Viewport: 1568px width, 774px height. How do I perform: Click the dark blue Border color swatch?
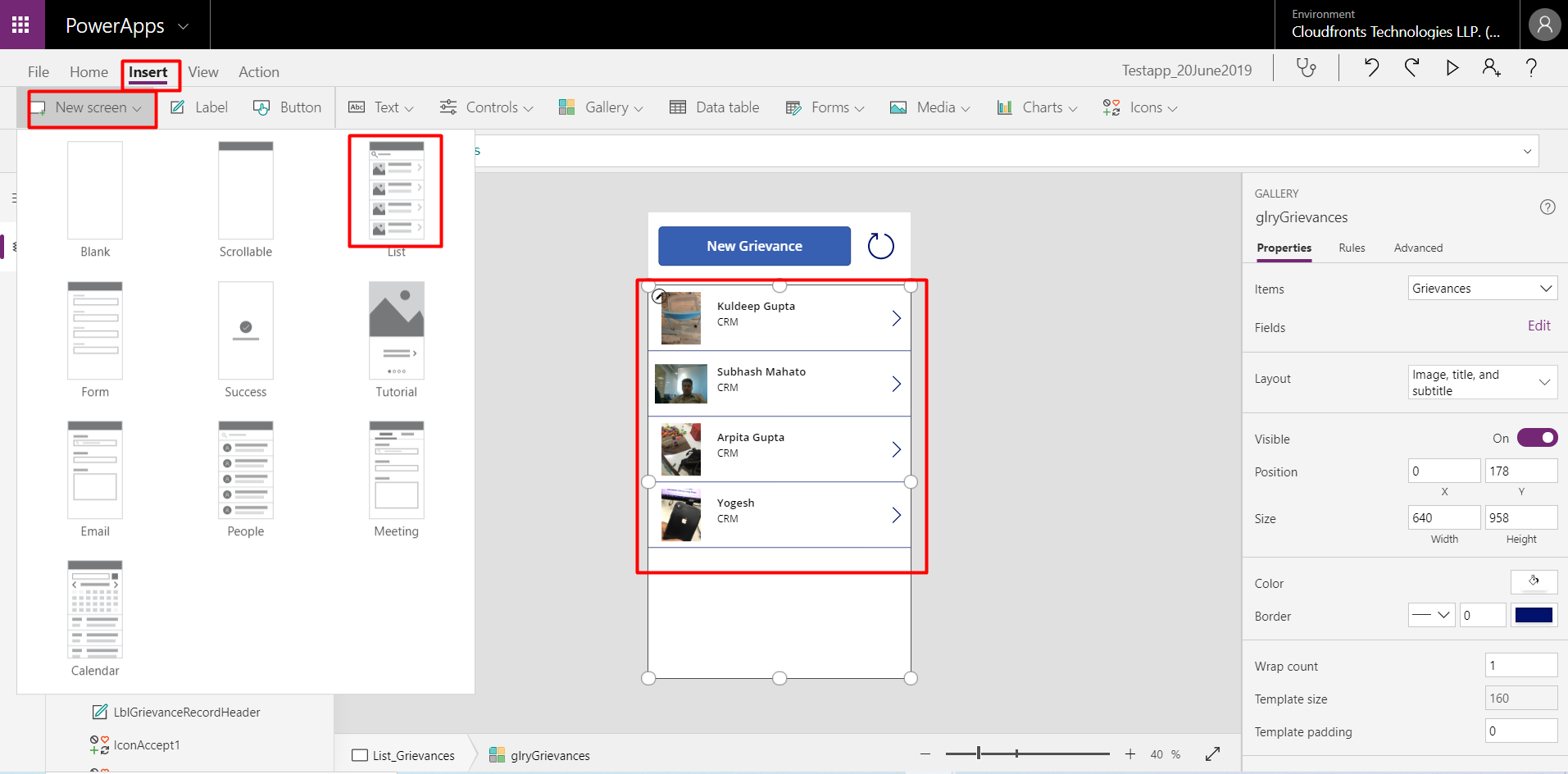(x=1534, y=615)
